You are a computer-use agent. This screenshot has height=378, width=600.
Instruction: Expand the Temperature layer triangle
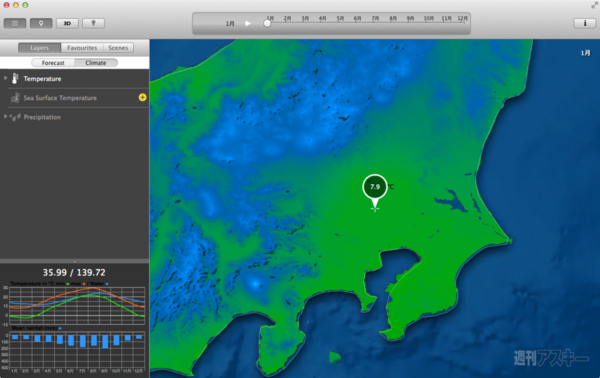5,78
